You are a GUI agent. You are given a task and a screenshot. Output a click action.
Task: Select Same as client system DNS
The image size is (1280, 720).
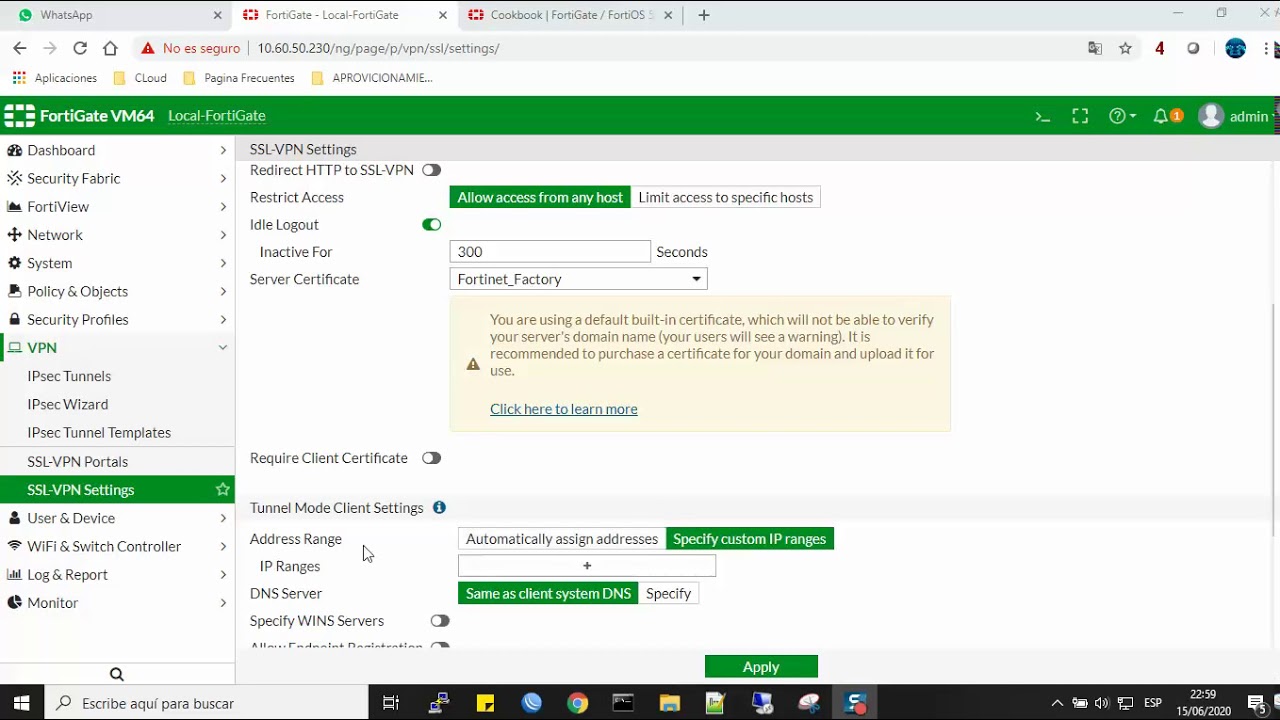tap(548, 594)
